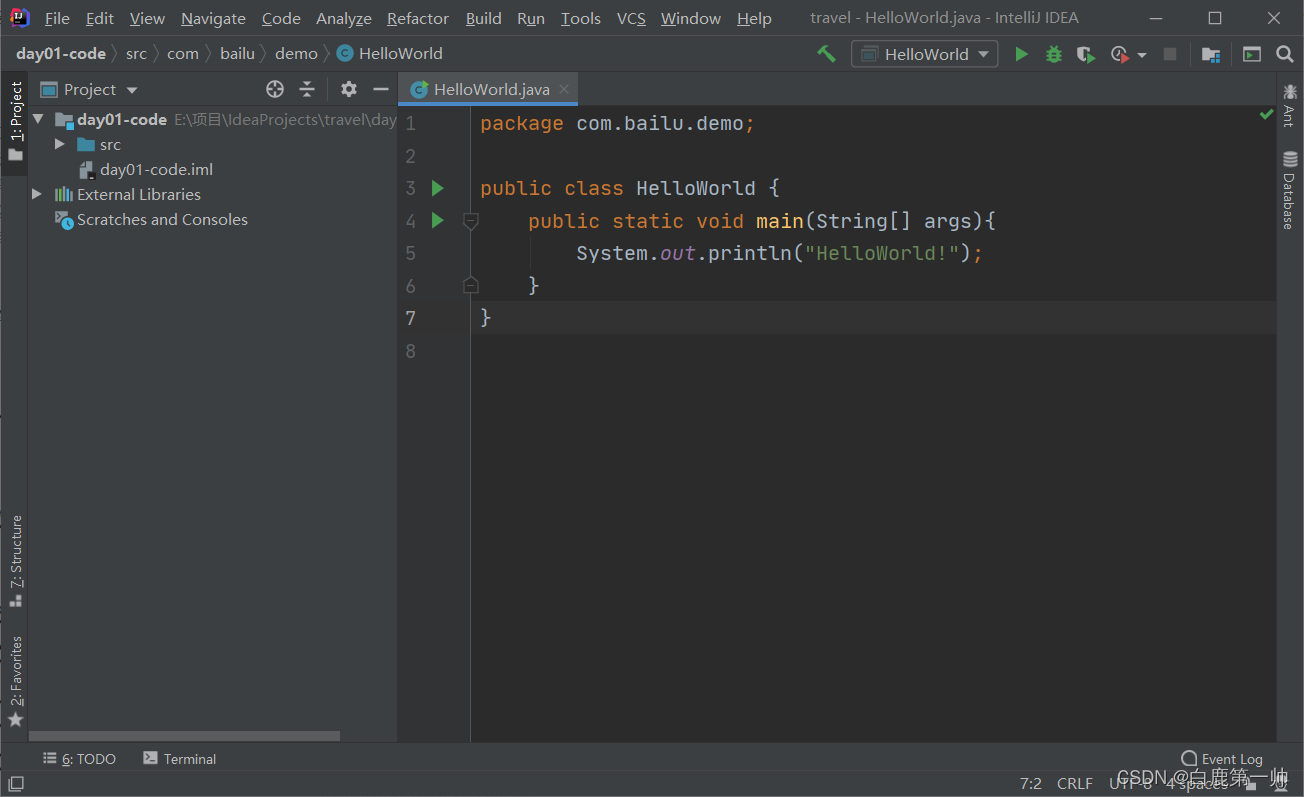Toggle the 6: TODO tool window

click(x=79, y=759)
